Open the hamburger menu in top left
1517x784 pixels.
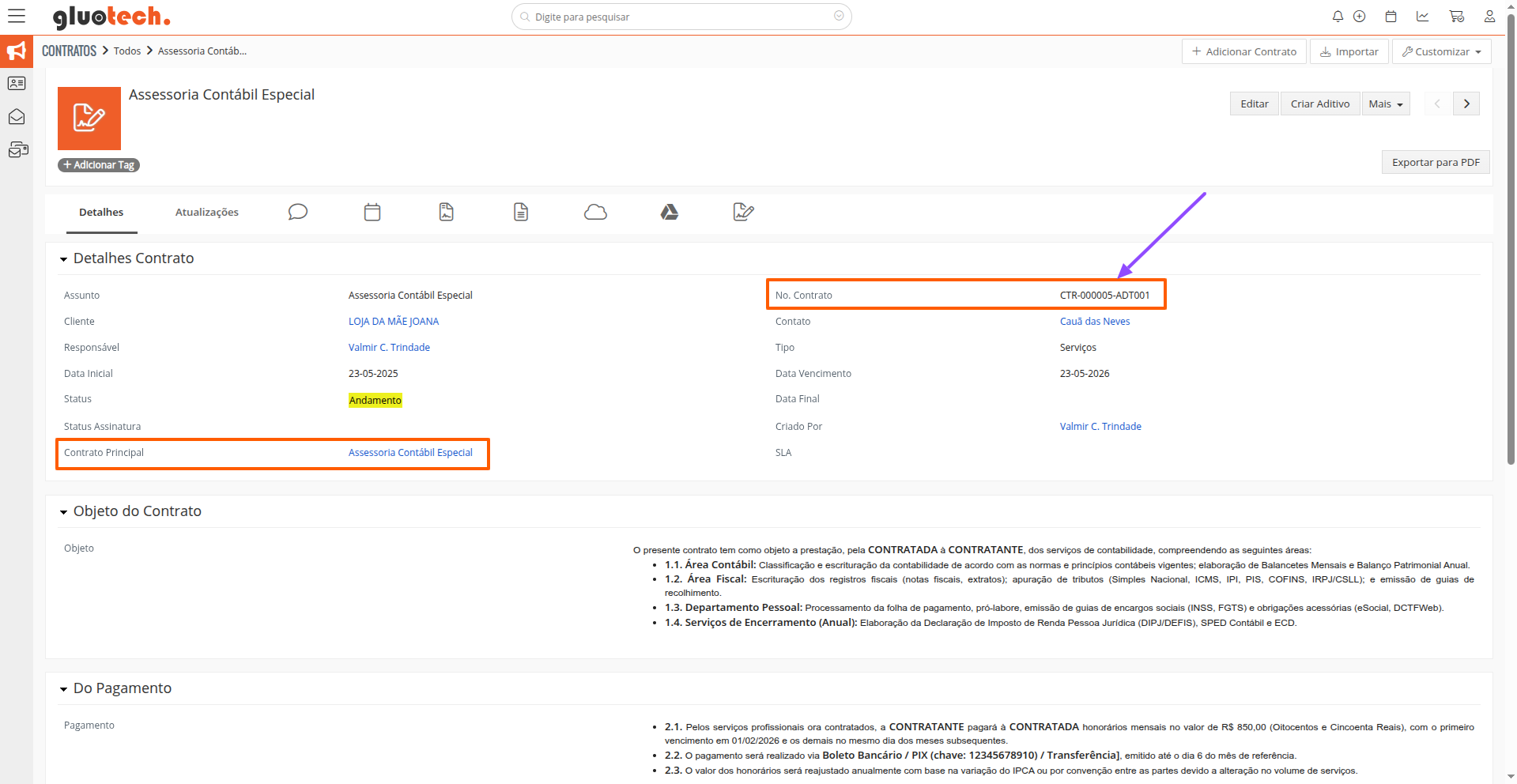click(x=17, y=16)
